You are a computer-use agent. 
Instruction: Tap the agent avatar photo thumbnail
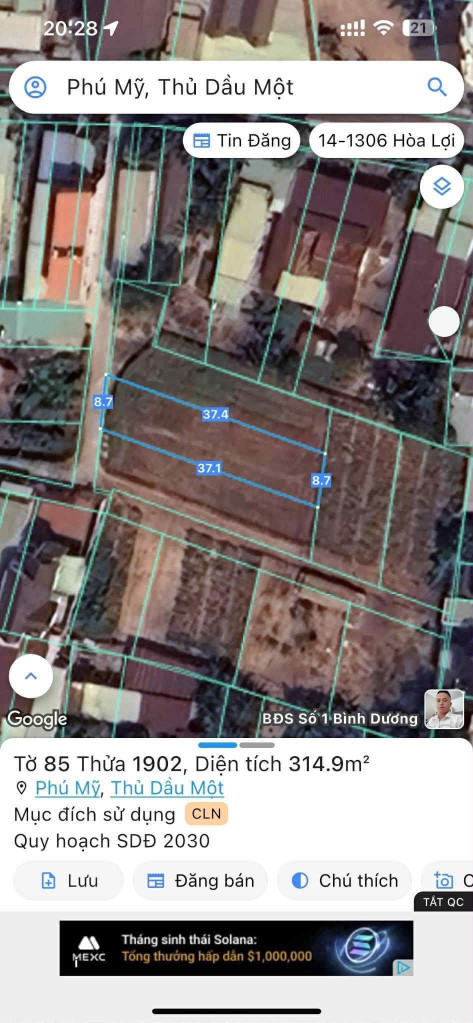[444, 709]
